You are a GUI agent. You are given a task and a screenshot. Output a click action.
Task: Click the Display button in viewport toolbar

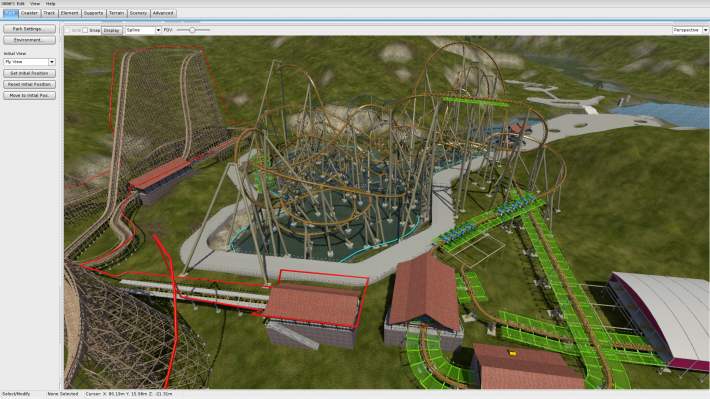111,30
